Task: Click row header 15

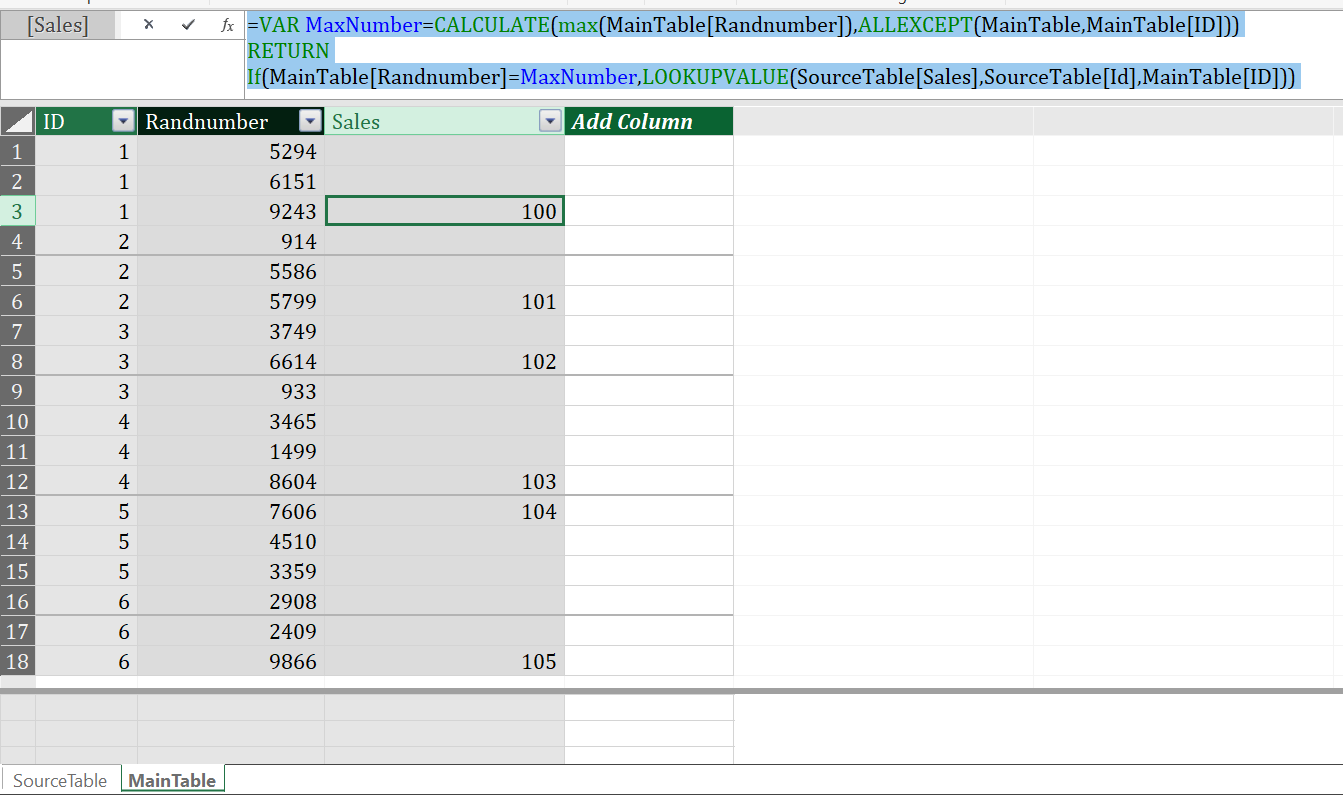Action: (18, 571)
